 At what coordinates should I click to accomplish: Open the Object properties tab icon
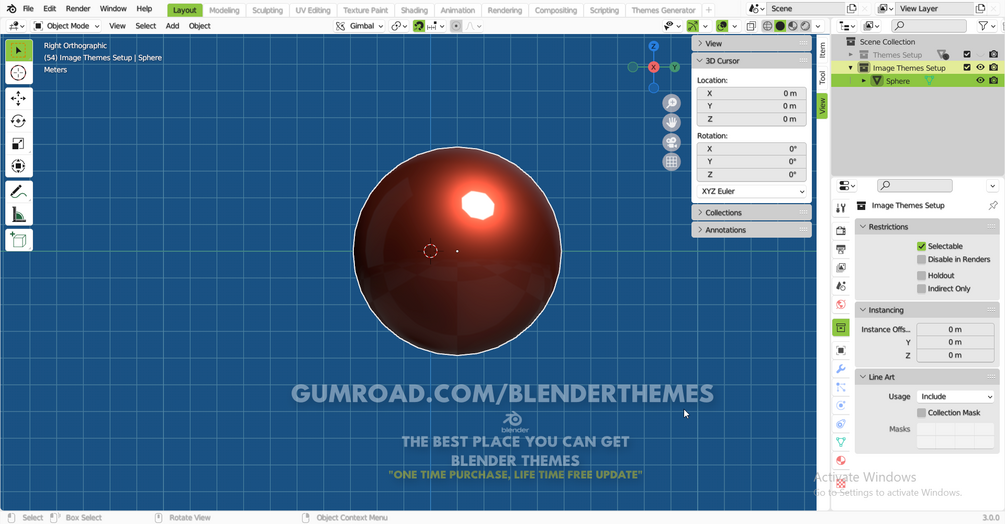[841, 351]
